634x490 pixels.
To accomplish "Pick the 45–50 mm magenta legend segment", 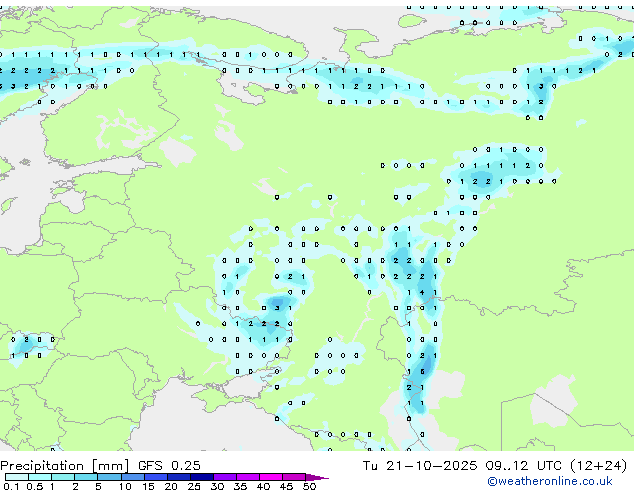I will coord(294,477).
